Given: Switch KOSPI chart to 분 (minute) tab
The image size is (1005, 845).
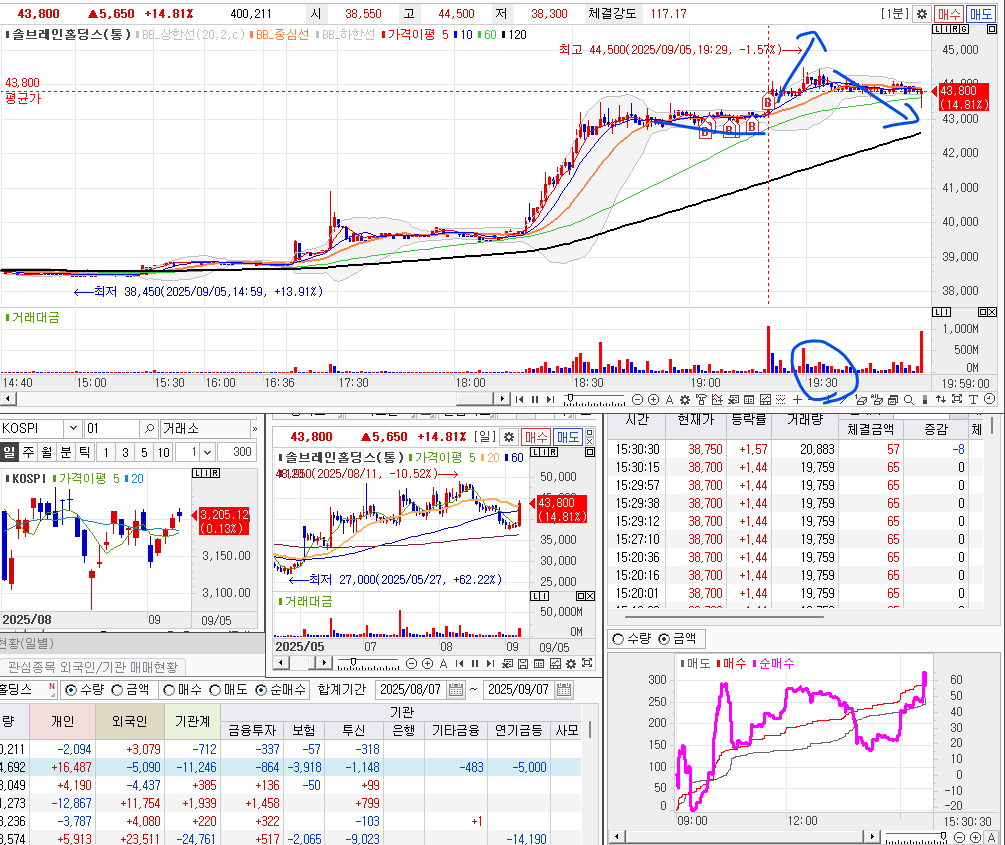Looking at the screenshot, I should click(x=65, y=453).
